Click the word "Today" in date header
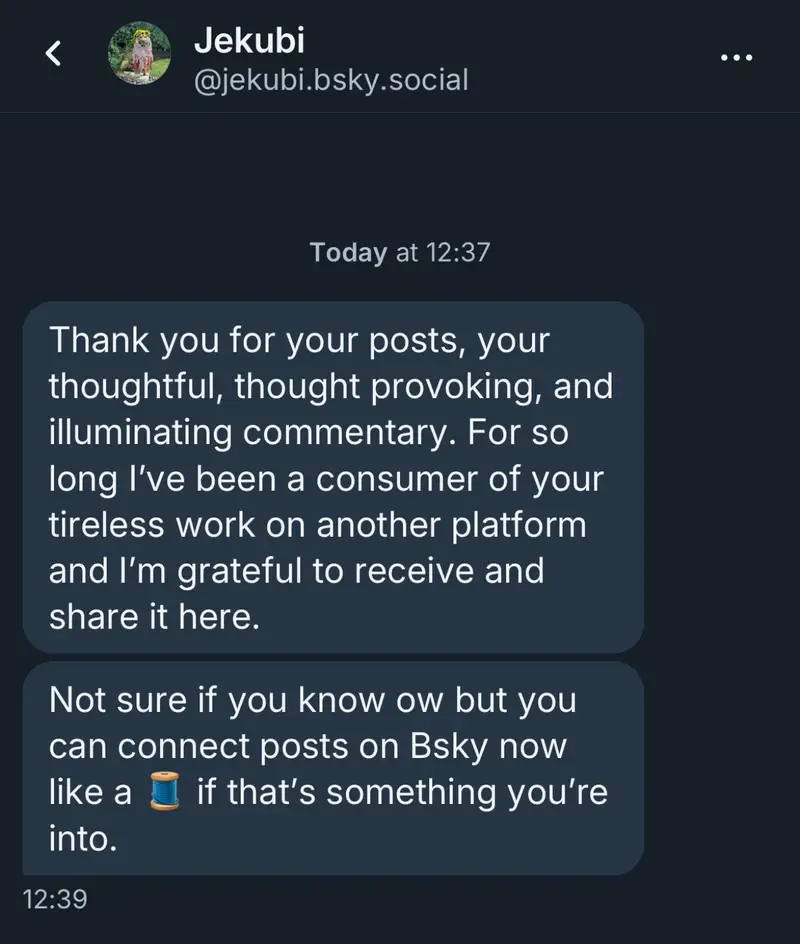The image size is (800, 944). pyautogui.click(x=348, y=252)
